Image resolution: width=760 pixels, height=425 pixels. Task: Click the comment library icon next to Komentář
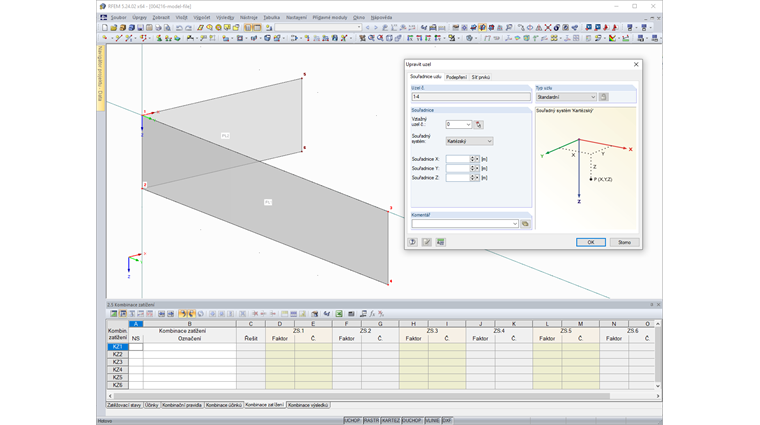[x=525, y=224]
